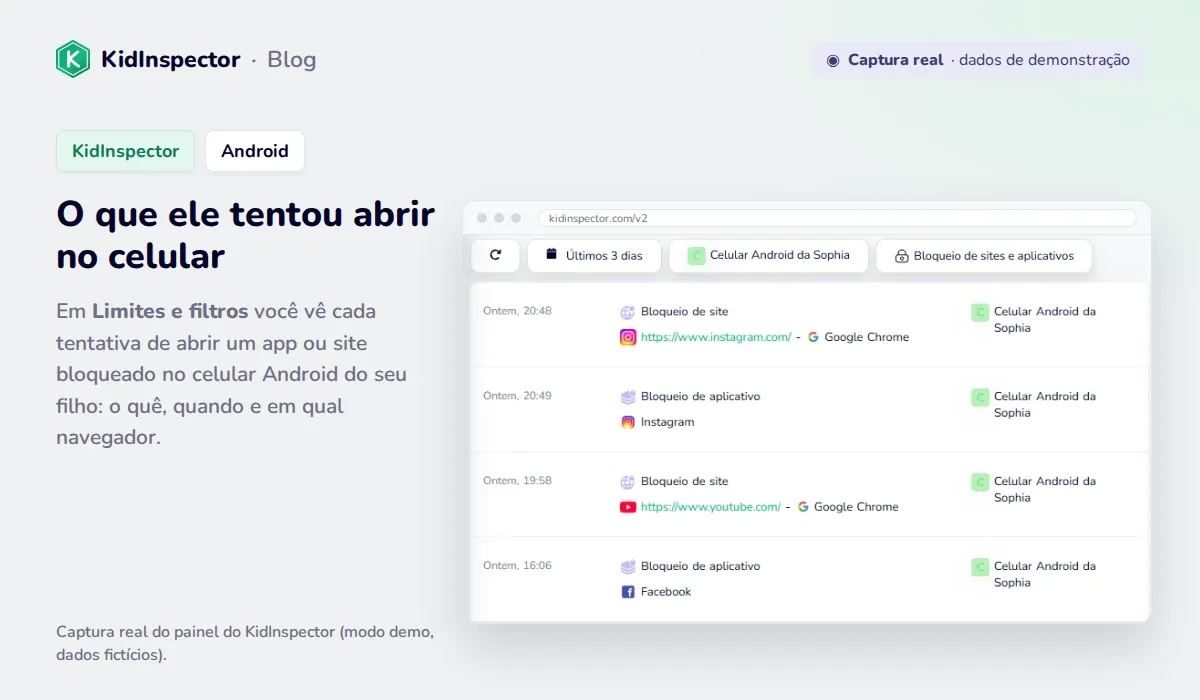The width and height of the screenshot is (1200, 700).
Task: Click the kidinspector.com/v2 address bar
Action: pyautogui.click(x=837, y=218)
